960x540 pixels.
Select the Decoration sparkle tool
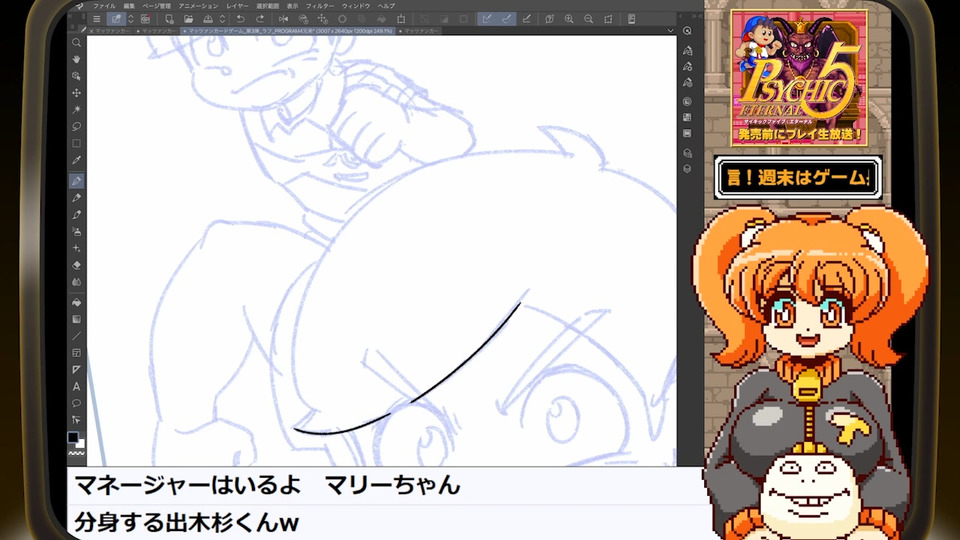[x=77, y=249]
